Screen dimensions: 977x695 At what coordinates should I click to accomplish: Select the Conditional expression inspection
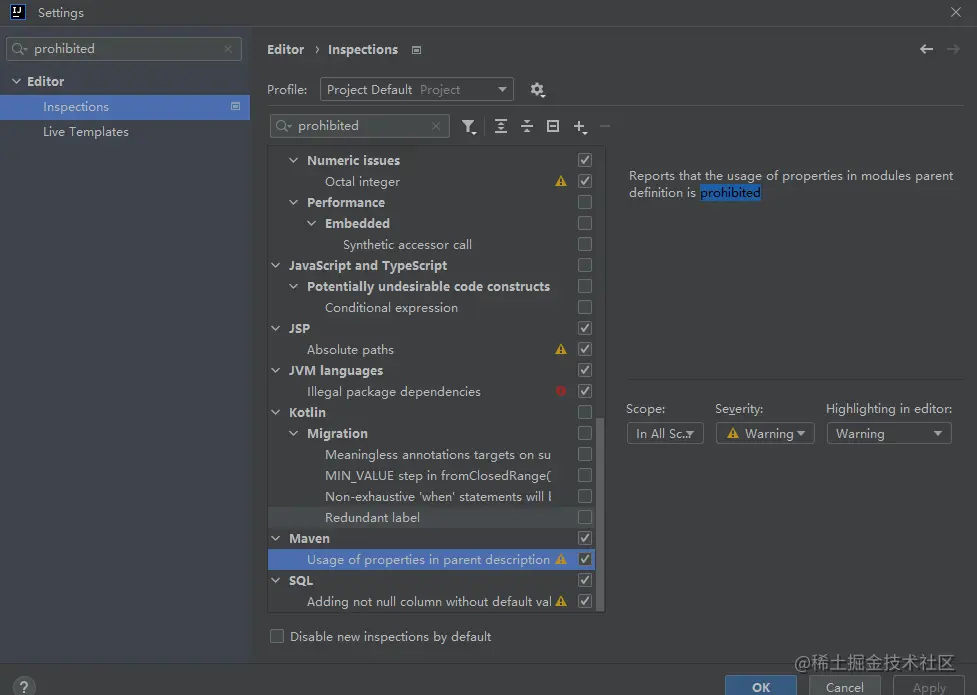pyautogui.click(x=431, y=307)
